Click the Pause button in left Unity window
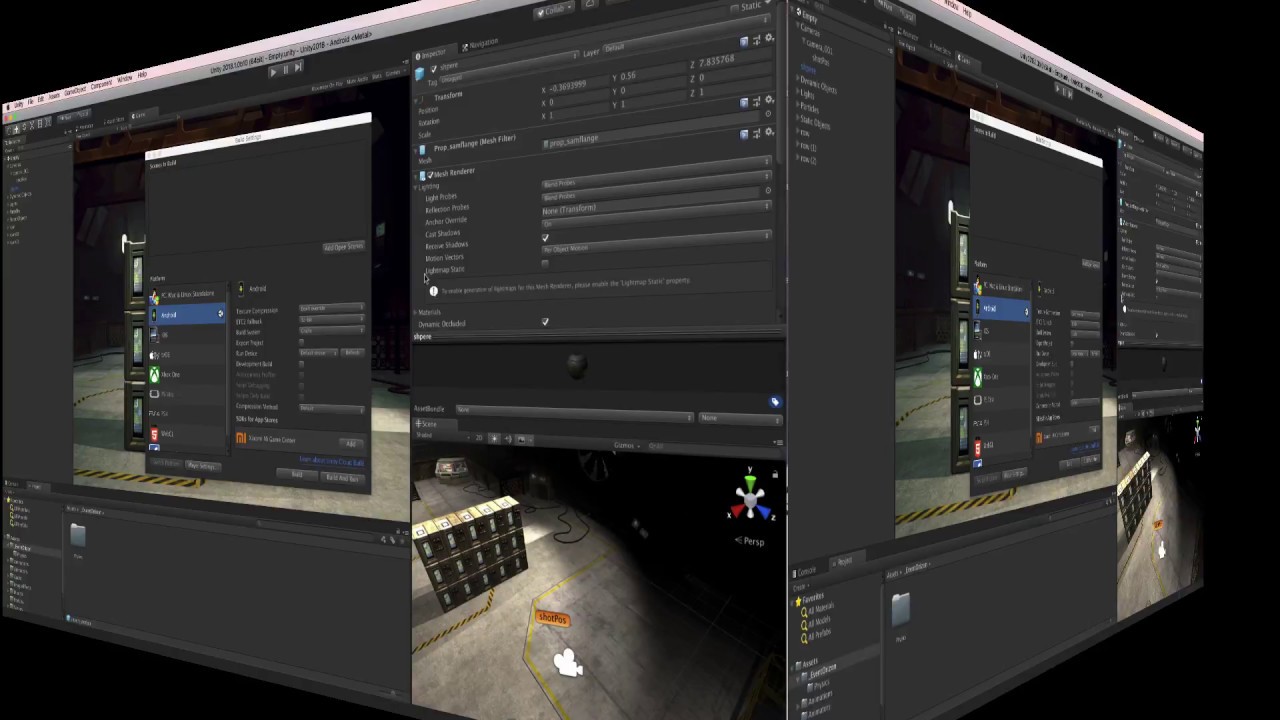This screenshot has width=1280, height=720. coord(285,70)
